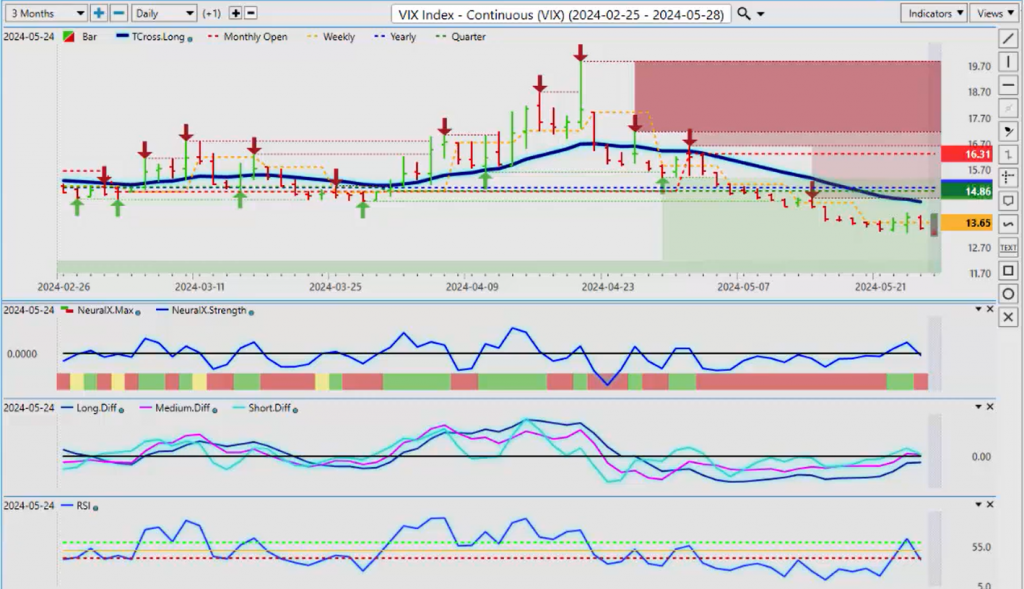
Task: Click the VIX Index symbol title field
Action: [x=561, y=13]
